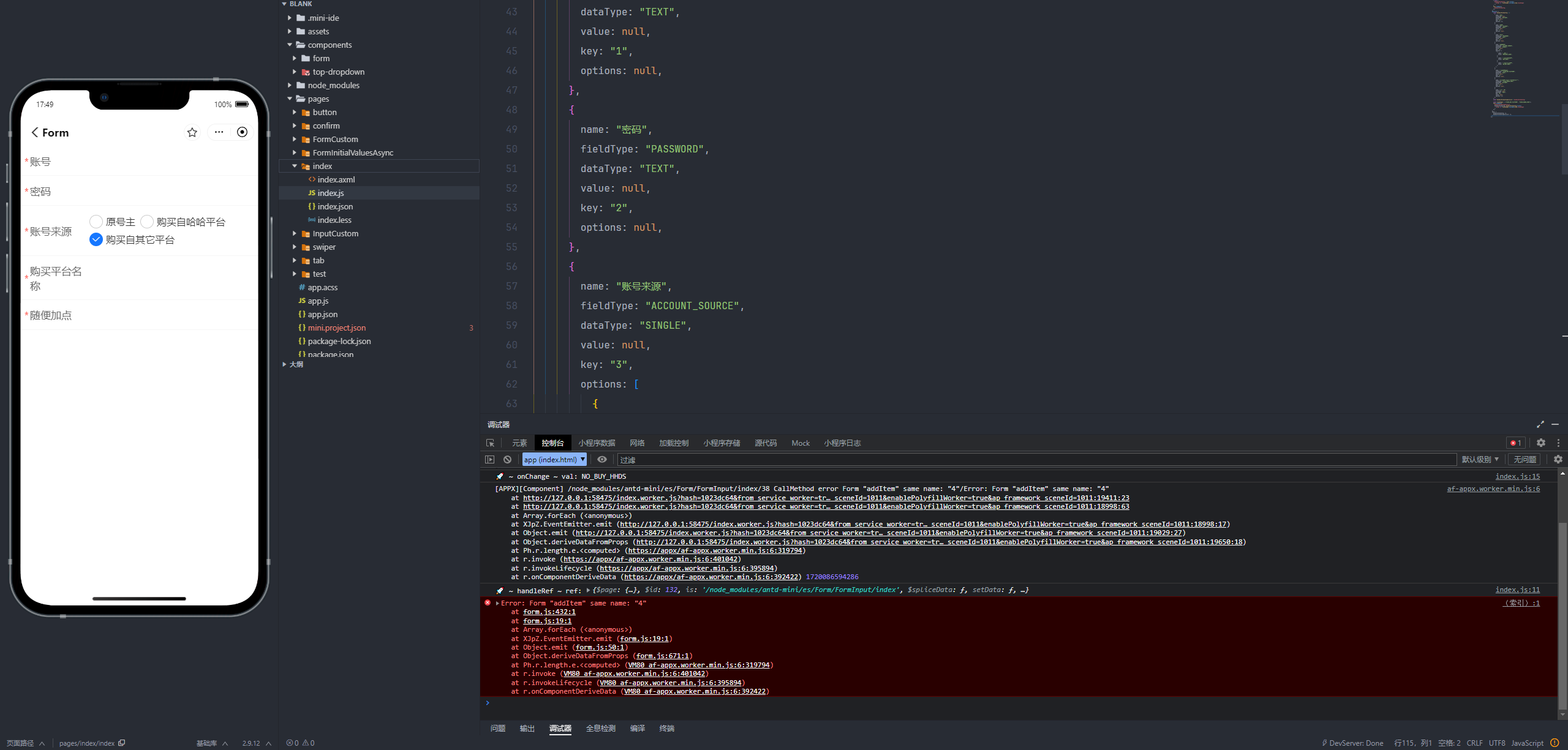Image resolution: width=1568 pixels, height=750 pixels.
Task: Collapse the pages folder
Action: click(x=290, y=99)
